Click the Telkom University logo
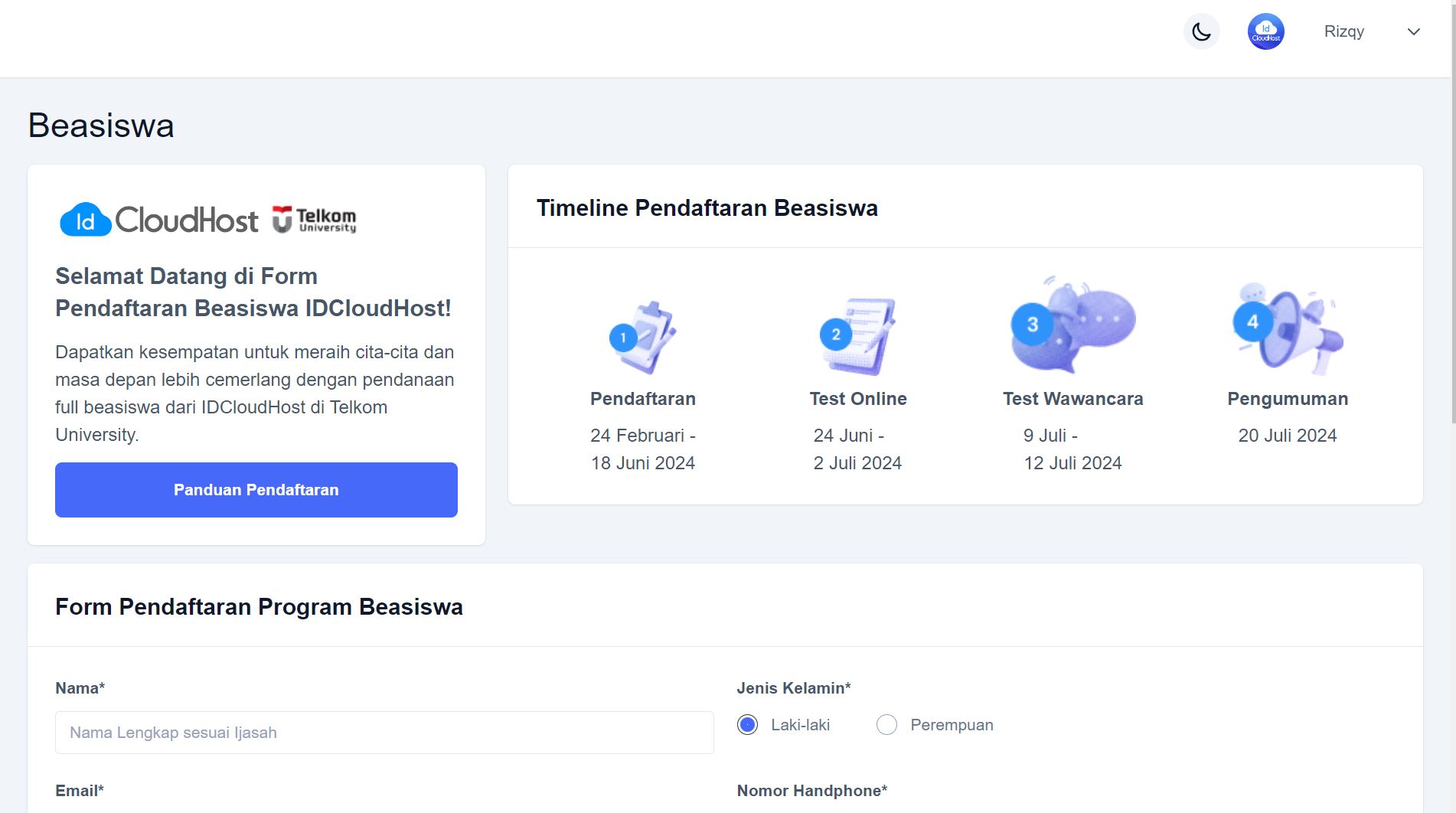The image size is (1456, 813). [315, 220]
